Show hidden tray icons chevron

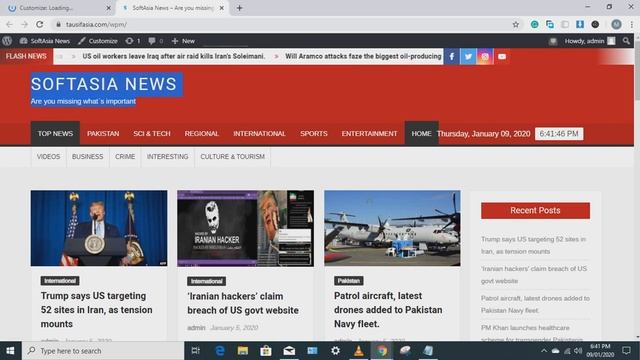pos(544,351)
